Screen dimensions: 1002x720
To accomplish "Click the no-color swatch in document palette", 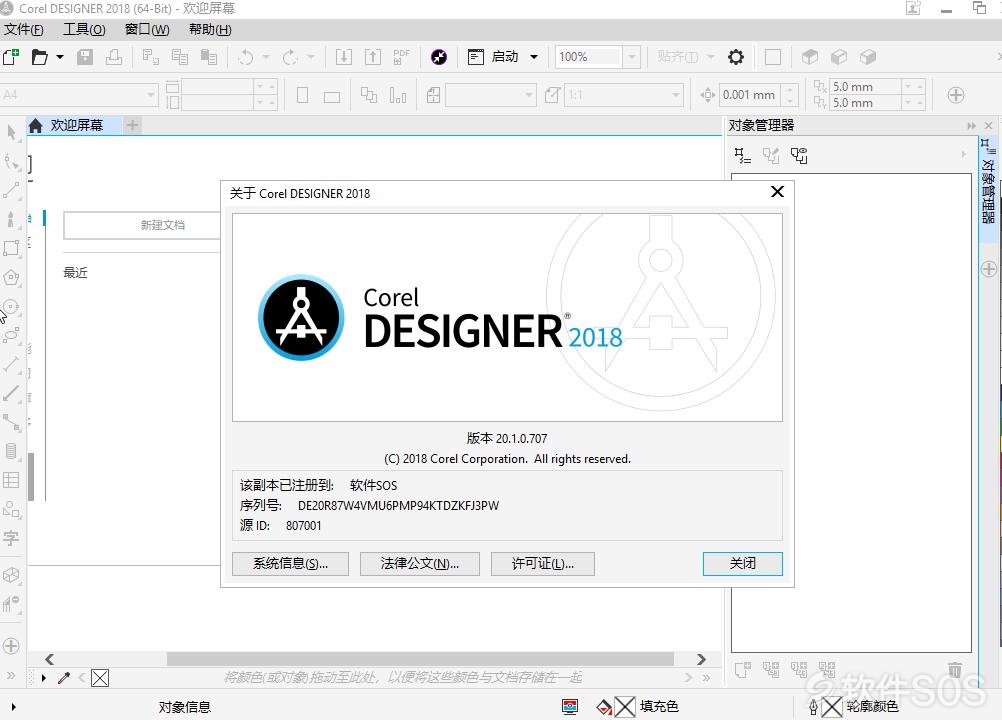I will pos(100,678).
